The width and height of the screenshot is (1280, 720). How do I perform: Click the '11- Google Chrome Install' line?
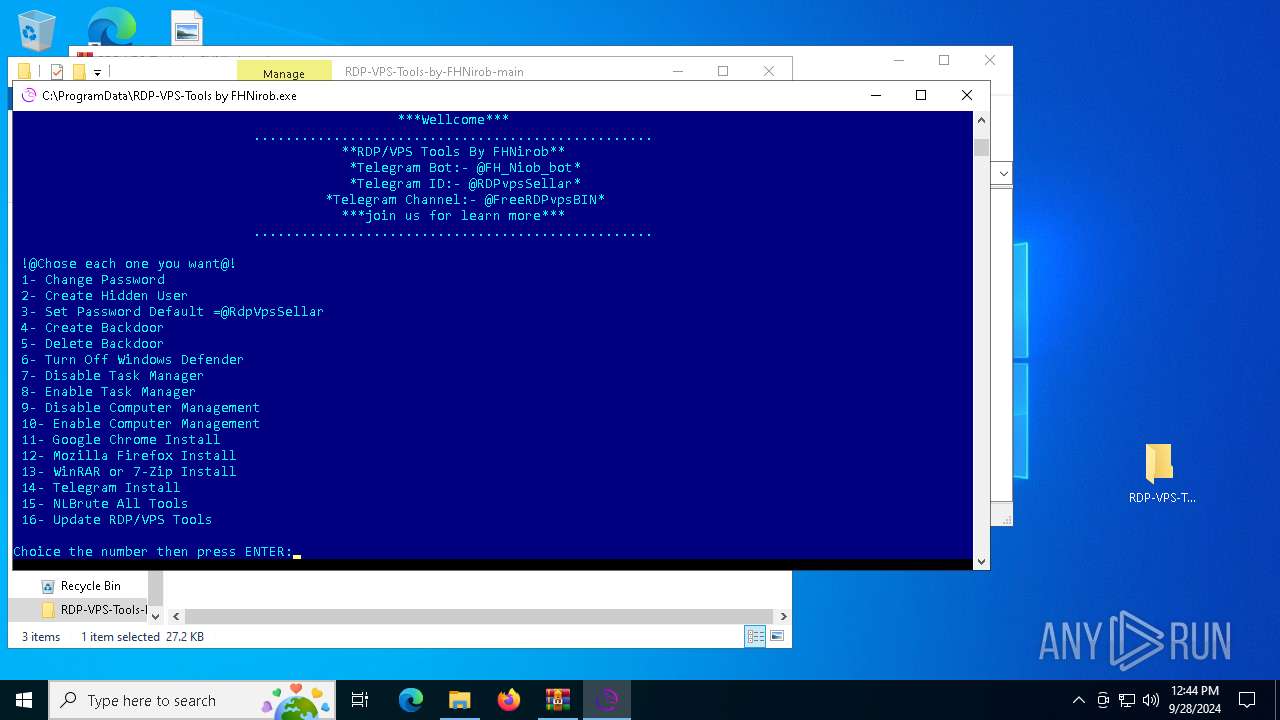[x=121, y=440]
